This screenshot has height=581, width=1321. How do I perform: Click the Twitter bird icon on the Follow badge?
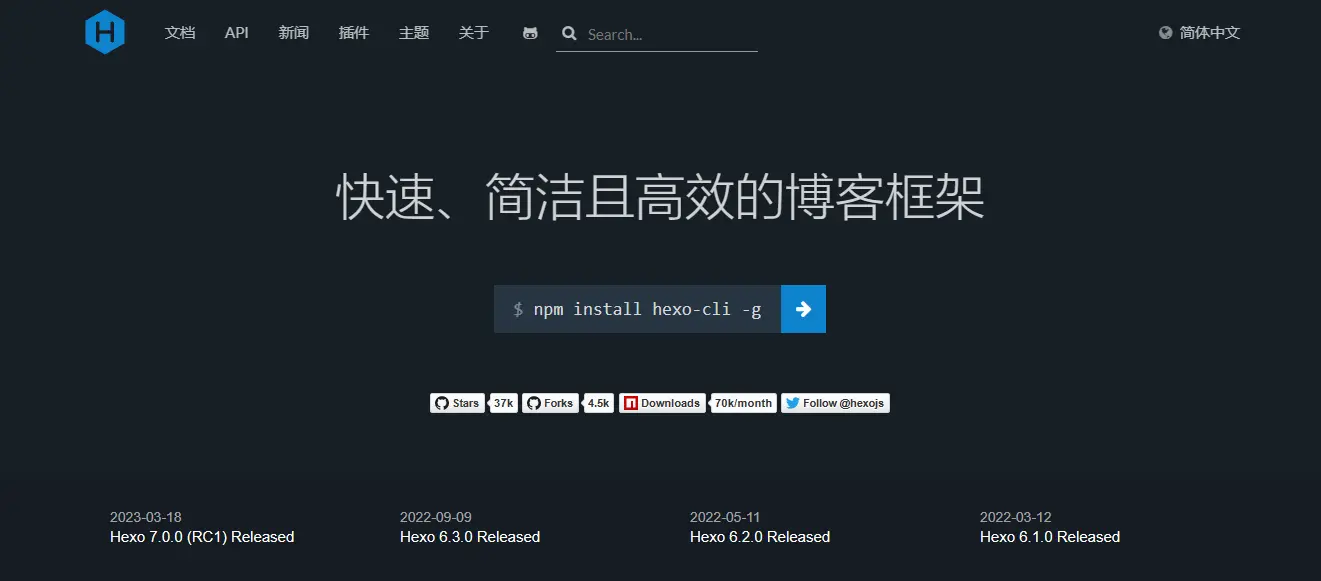tap(792, 403)
